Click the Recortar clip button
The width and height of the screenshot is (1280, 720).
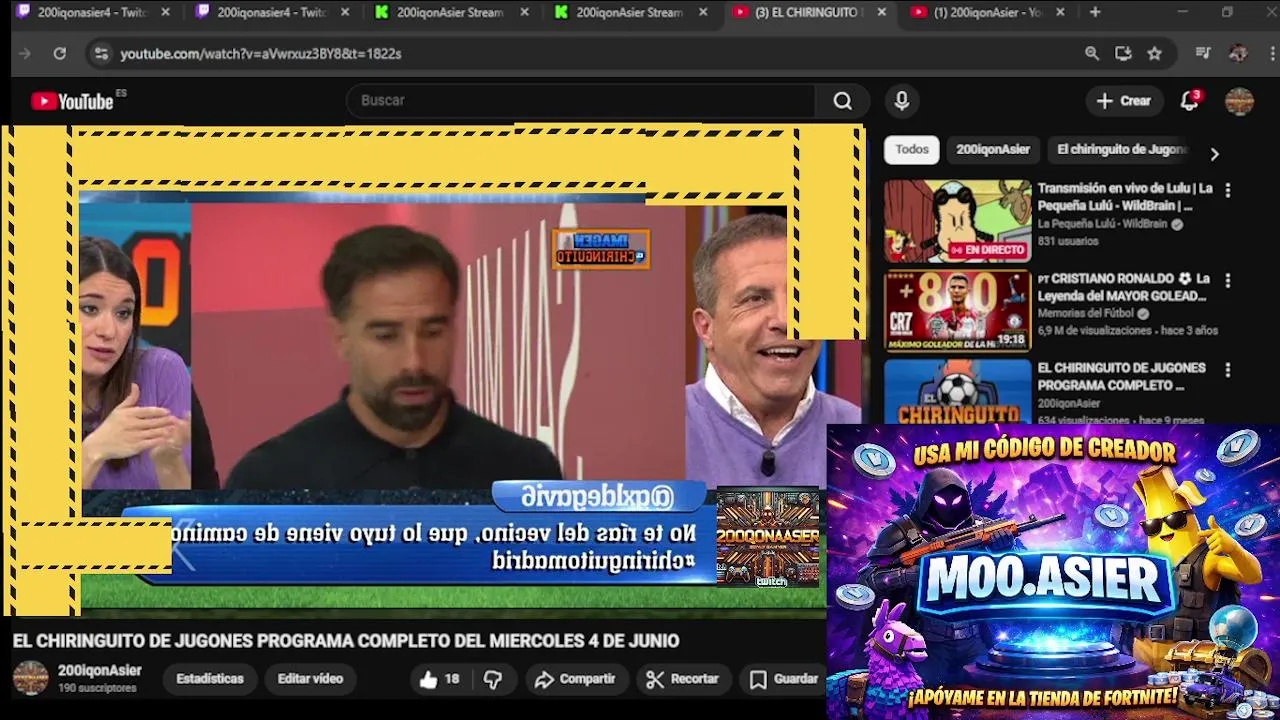(x=683, y=679)
